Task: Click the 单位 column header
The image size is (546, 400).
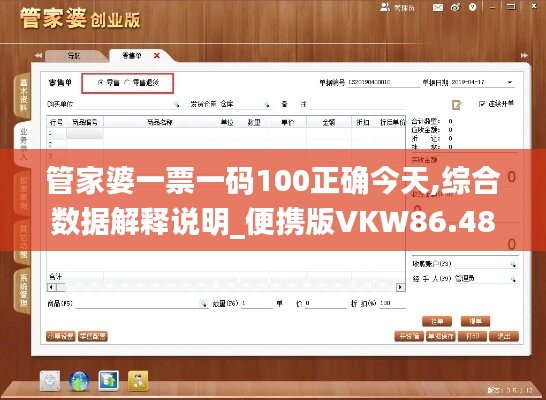Action: tap(227, 122)
